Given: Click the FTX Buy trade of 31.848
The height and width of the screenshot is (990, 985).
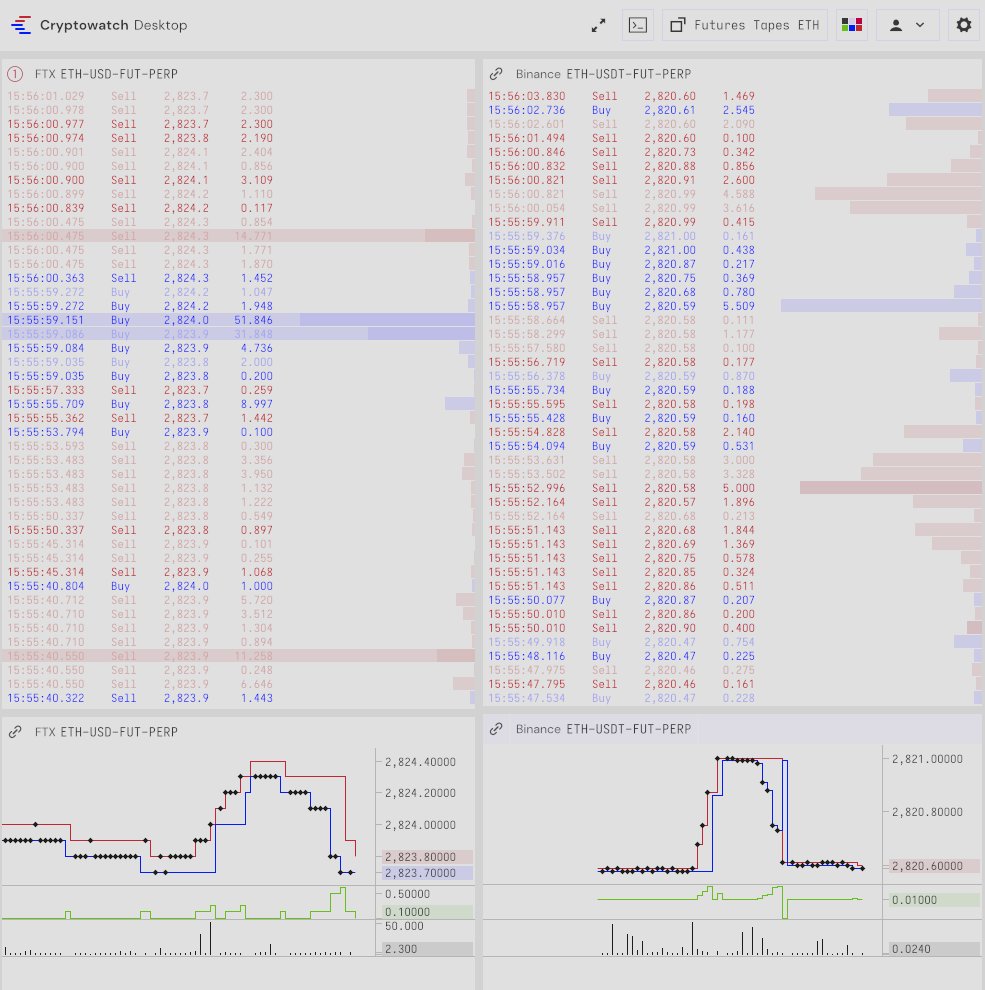Looking at the screenshot, I should 239,334.
